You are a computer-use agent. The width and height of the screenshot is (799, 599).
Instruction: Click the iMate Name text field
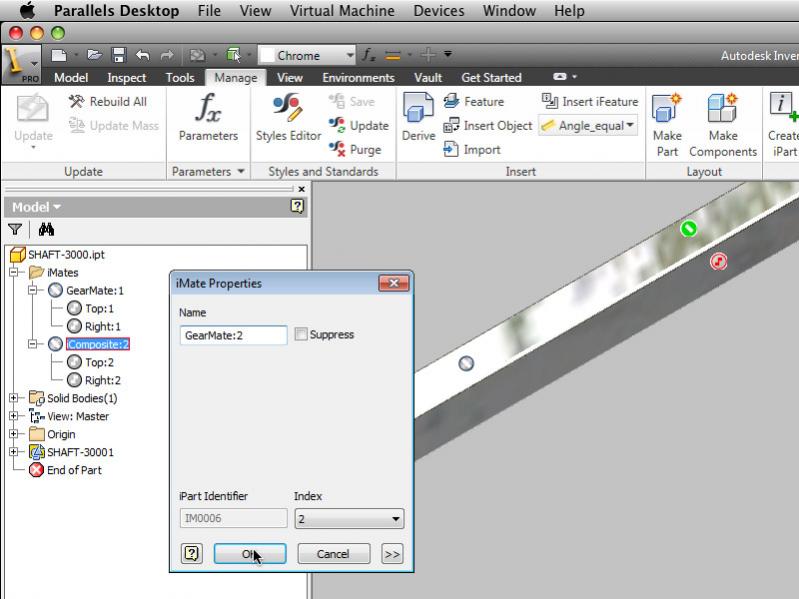233,335
